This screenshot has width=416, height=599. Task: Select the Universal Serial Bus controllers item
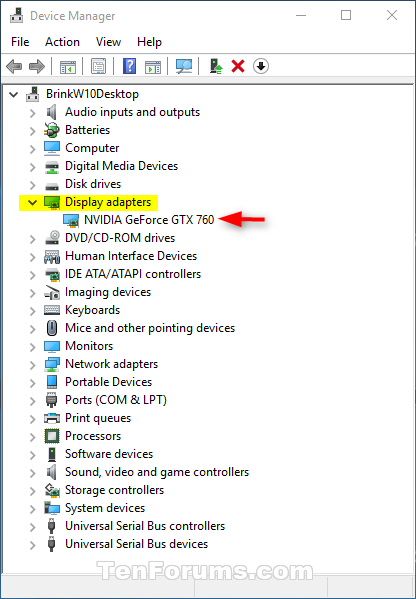pyautogui.click(x=145, y=526)
